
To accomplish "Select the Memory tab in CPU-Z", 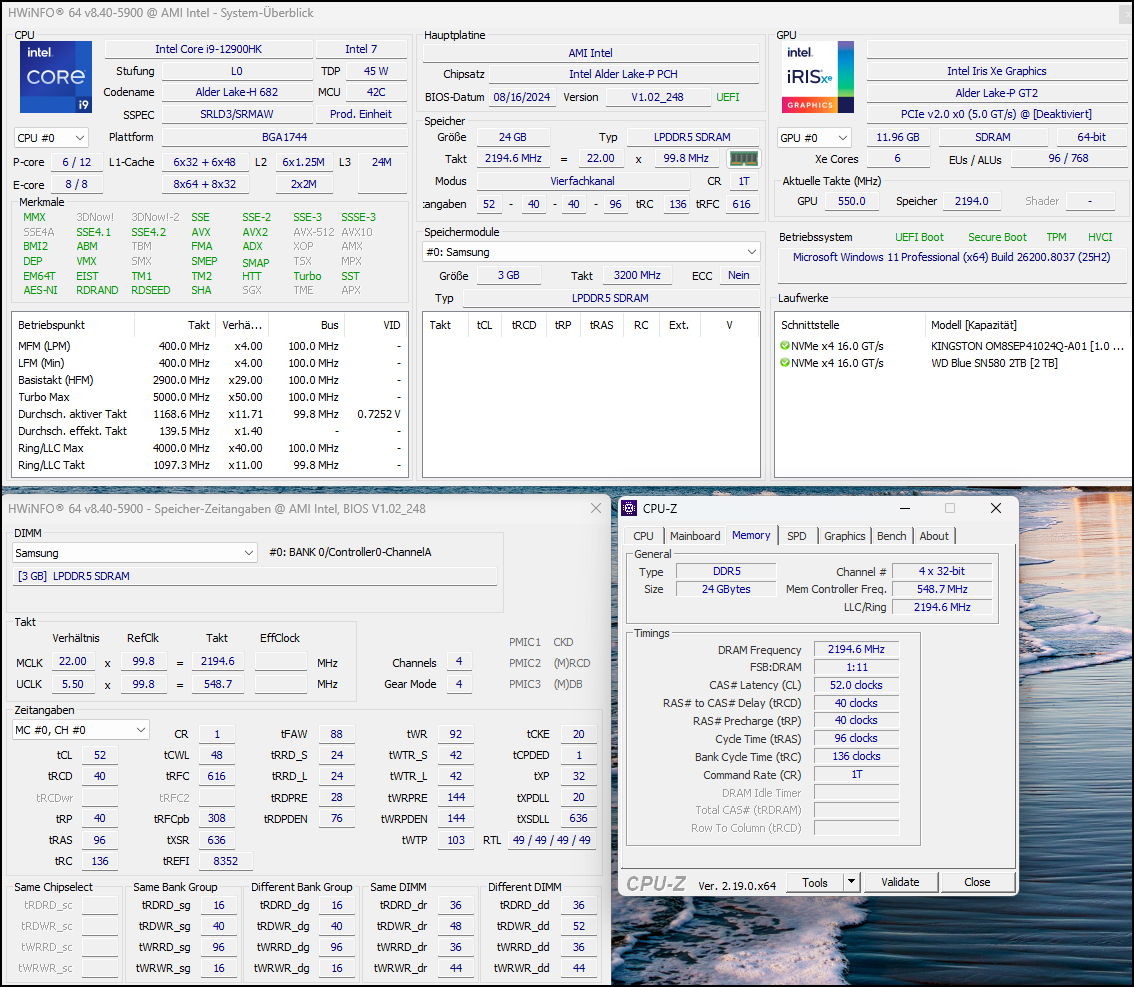I will 751,535.
